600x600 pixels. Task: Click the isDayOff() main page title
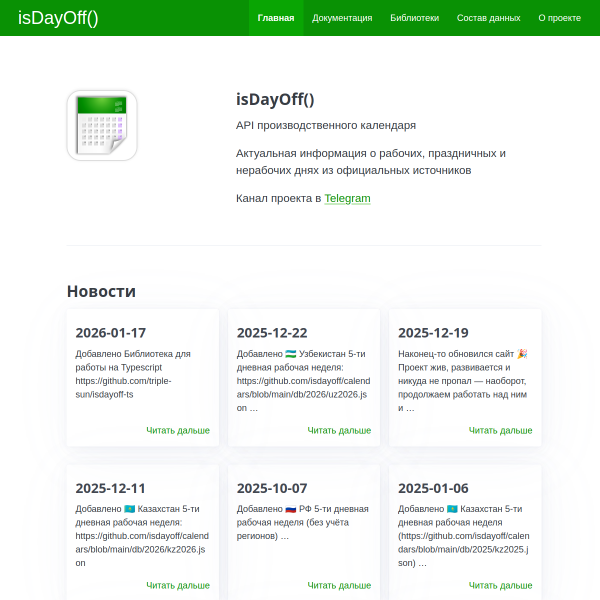[x=275, y=99]
